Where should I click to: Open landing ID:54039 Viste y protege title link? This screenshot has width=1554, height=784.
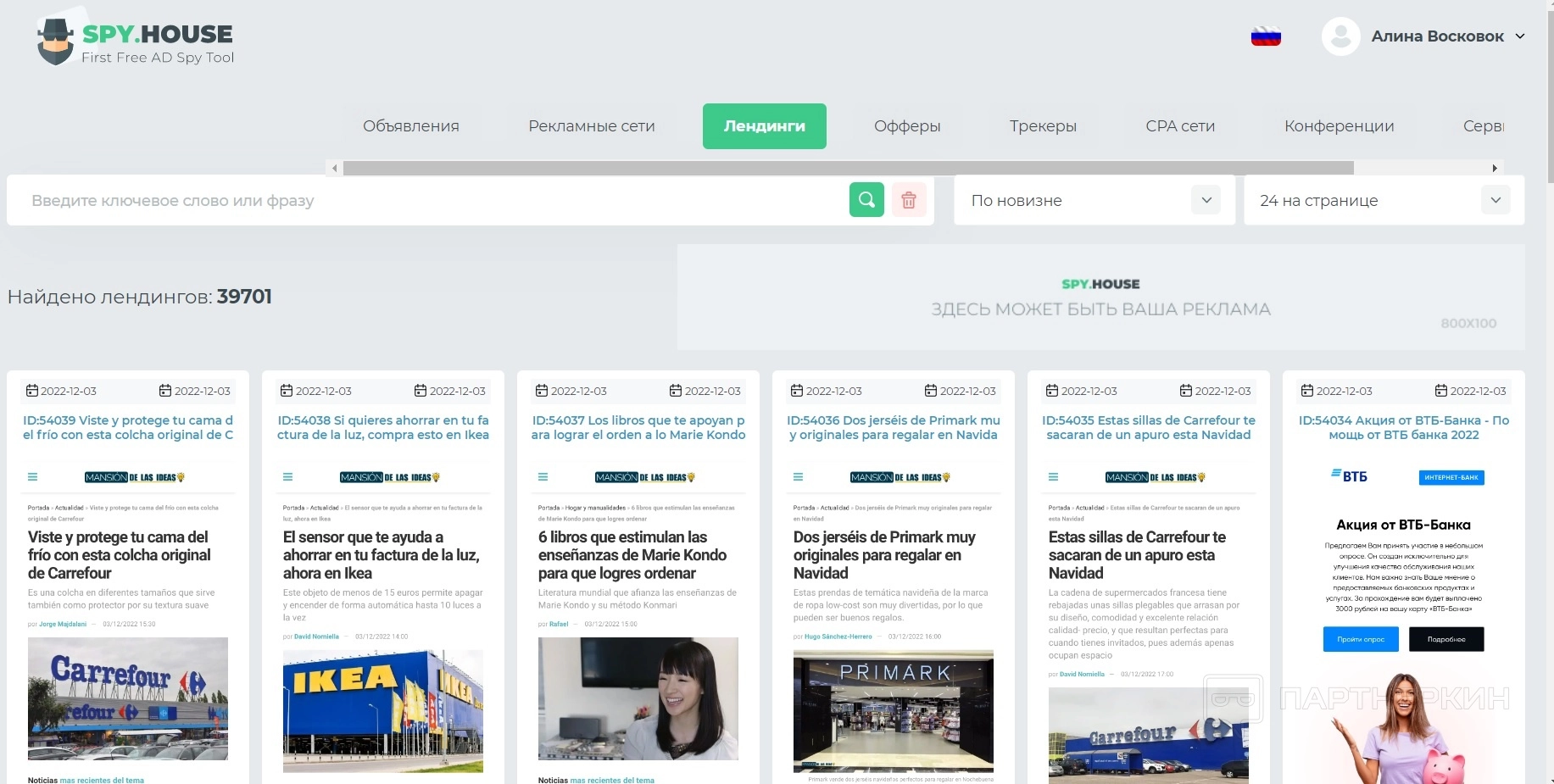[128, 427]
